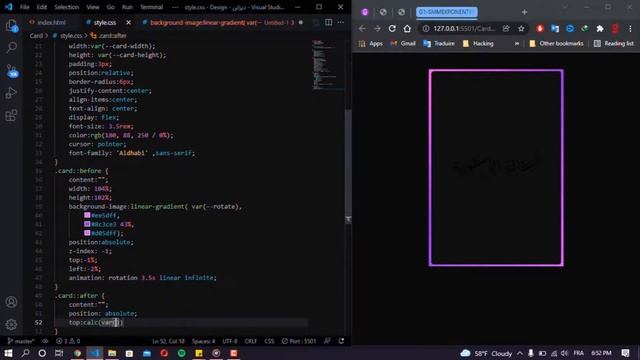
Task: Open the Manage gear in activity bar
Action: 11,324
